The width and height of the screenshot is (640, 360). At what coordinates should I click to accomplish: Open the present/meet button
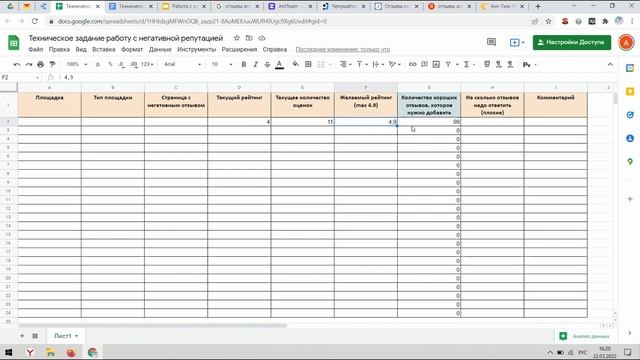(517, 42)
